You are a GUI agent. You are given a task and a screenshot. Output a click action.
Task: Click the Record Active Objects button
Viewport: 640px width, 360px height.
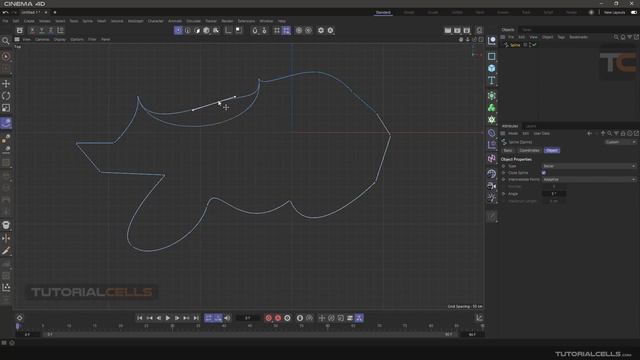coord(269,318)
